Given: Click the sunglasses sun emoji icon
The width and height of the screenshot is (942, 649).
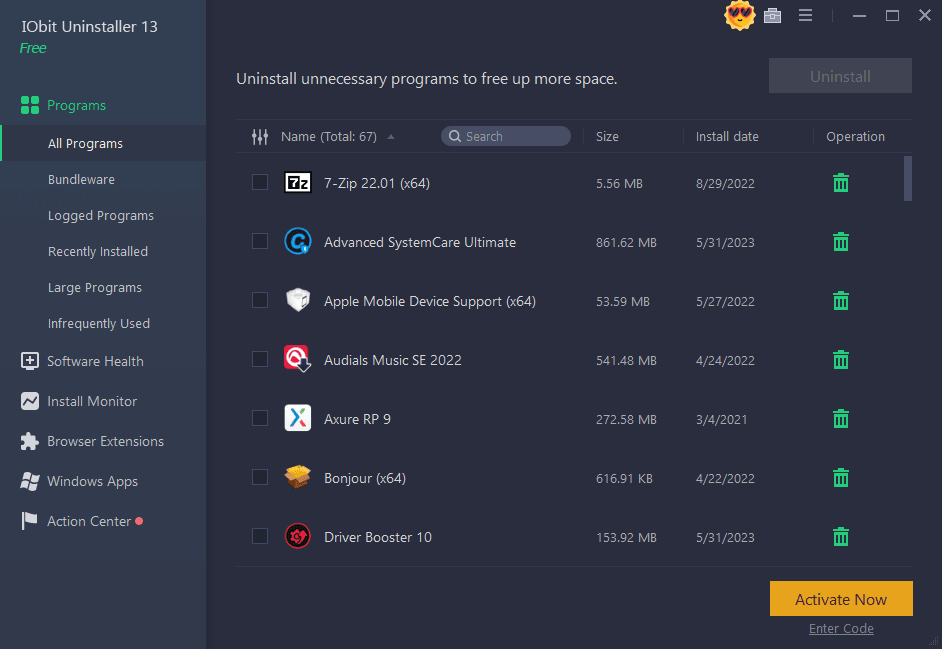Looking at the screenshot, I should tap(739, 15).
